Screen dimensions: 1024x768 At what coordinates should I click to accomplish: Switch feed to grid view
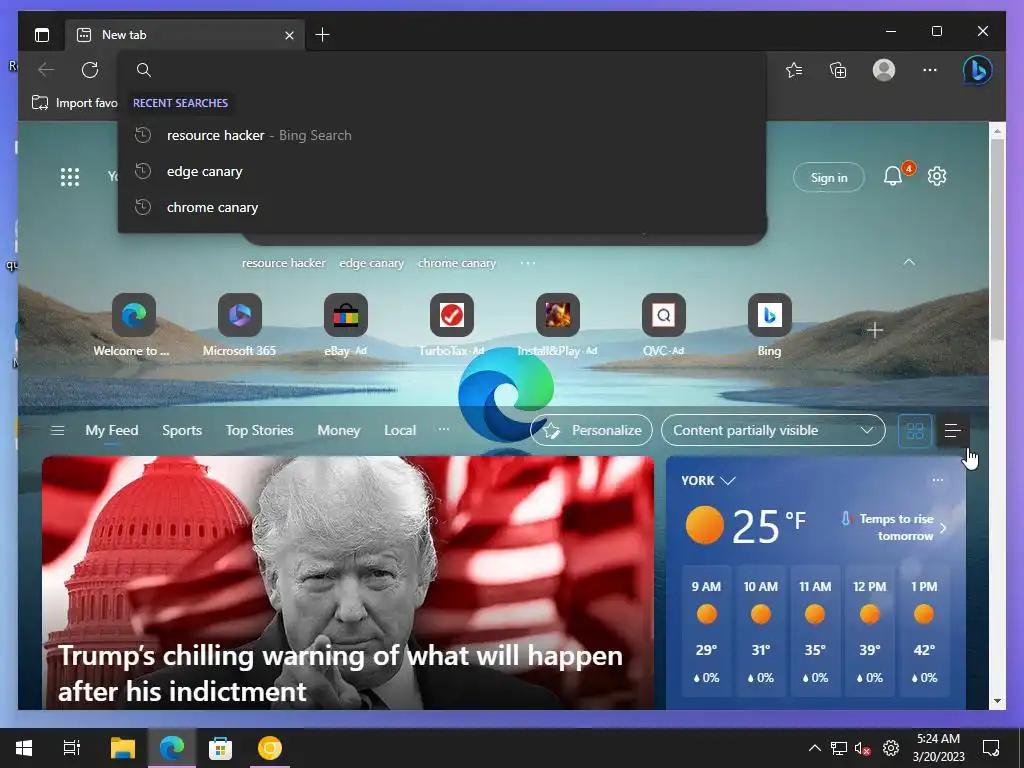click(x=915, y=431)
